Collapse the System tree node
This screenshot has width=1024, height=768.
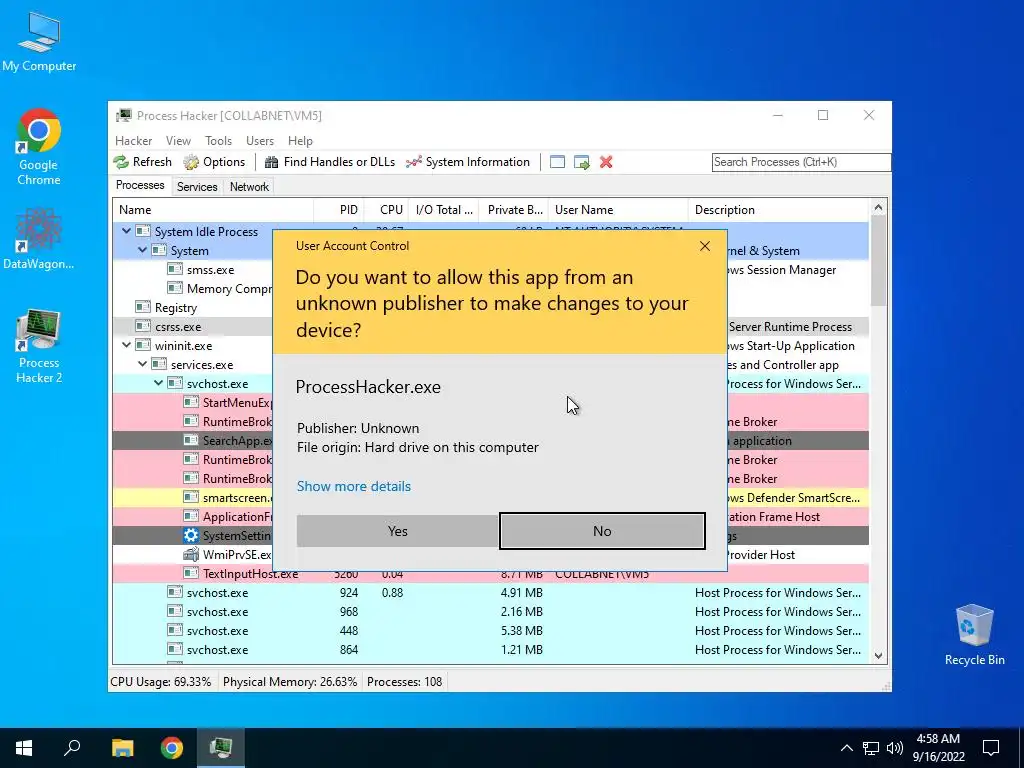click(x=142, y=250)
